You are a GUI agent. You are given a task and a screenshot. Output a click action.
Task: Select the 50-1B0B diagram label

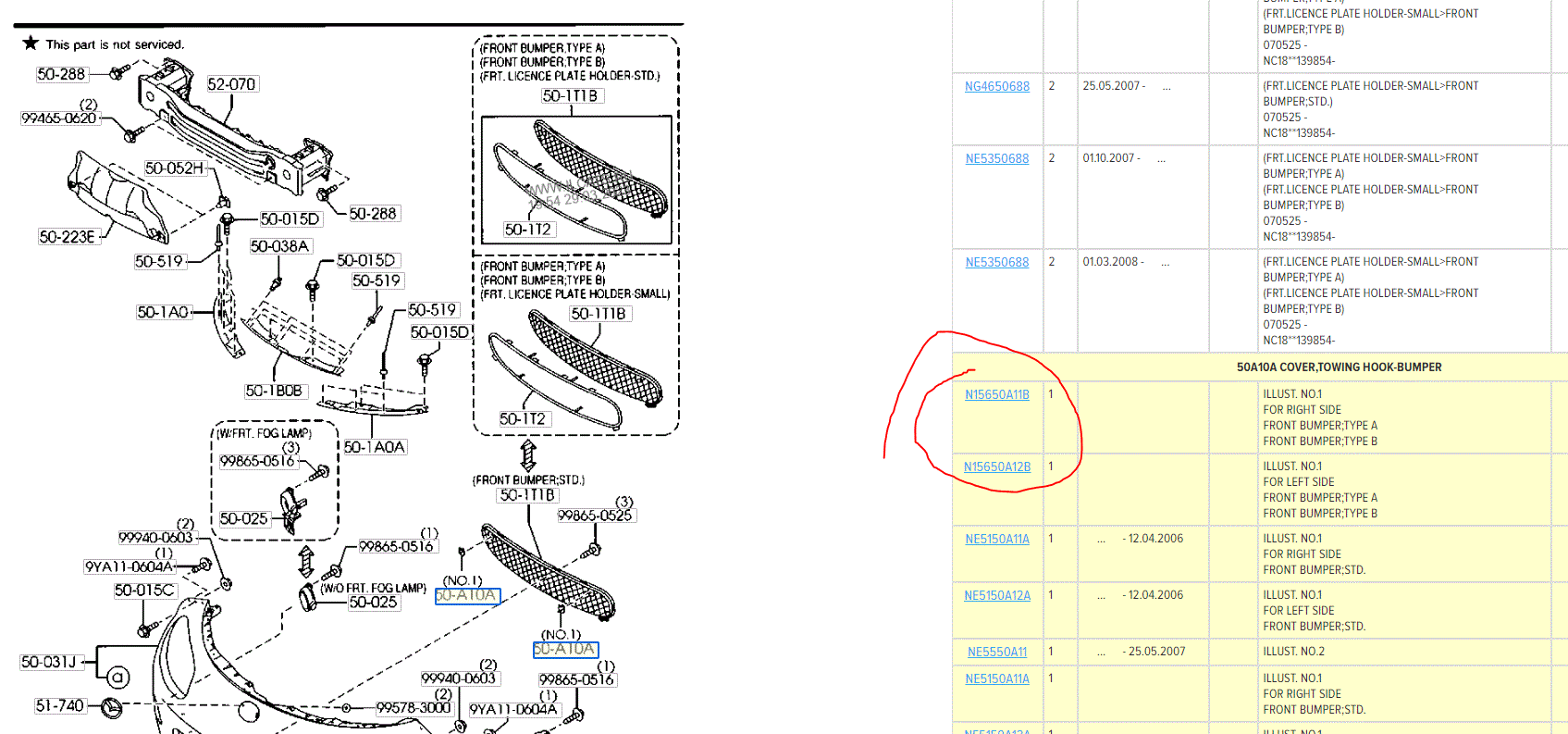point(274,392)
